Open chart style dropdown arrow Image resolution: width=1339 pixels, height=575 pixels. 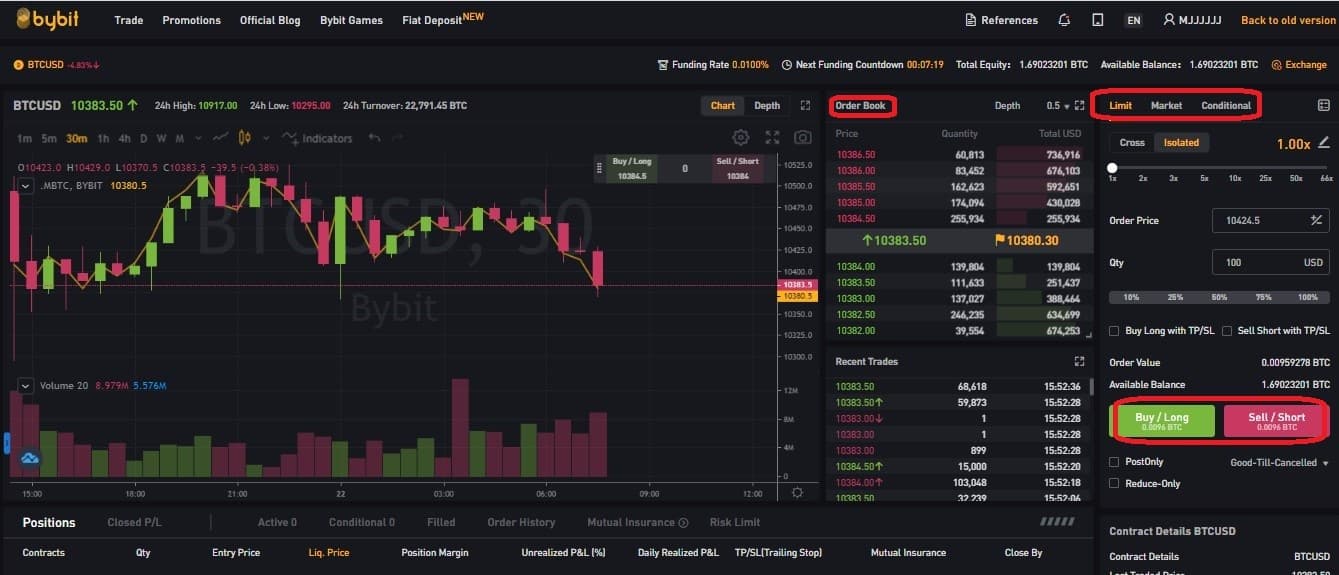tap(266, 138)
